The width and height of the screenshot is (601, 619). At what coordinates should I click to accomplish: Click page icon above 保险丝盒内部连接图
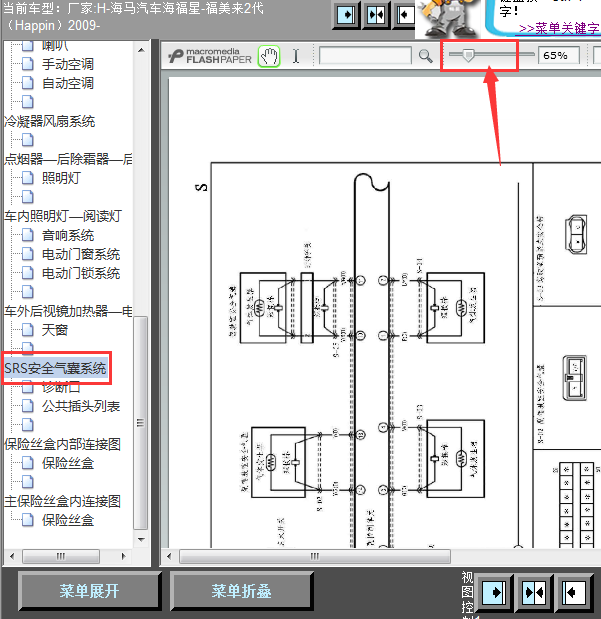click(28, 425)
